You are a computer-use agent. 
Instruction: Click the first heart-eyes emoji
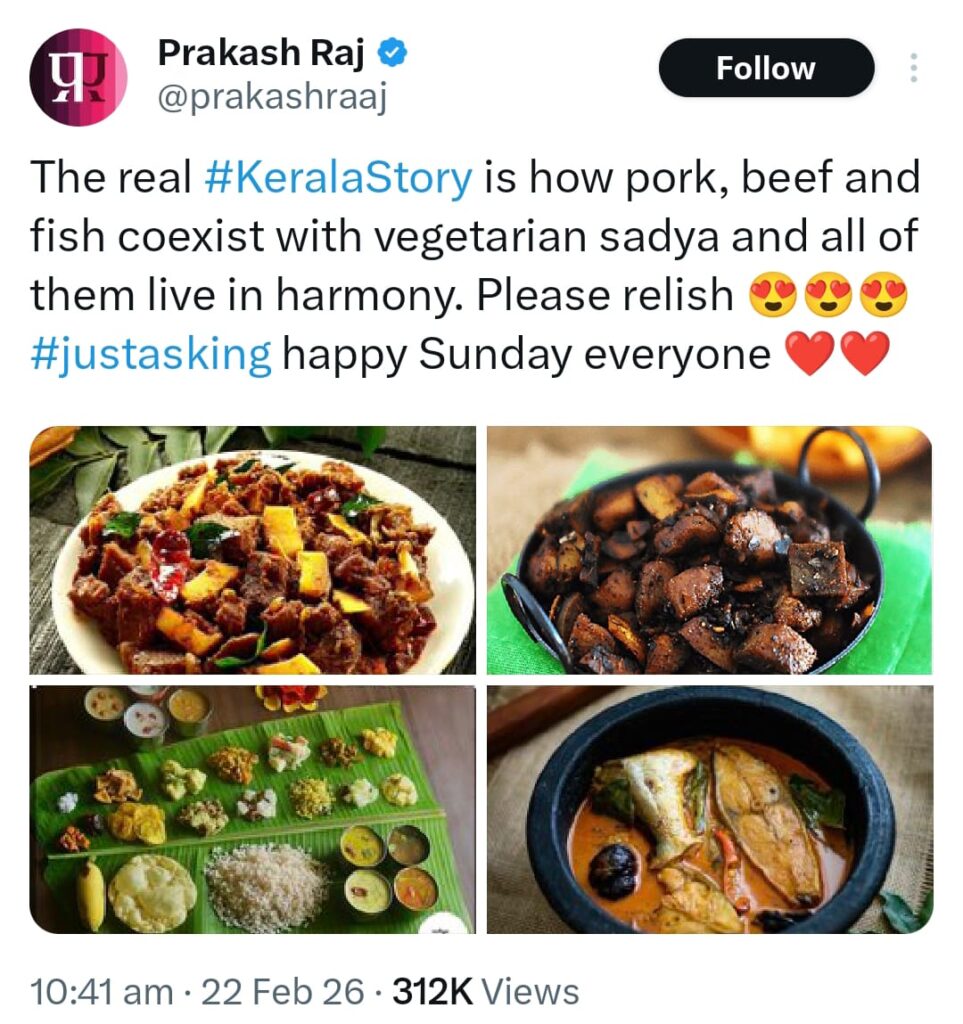coord(772,296)
